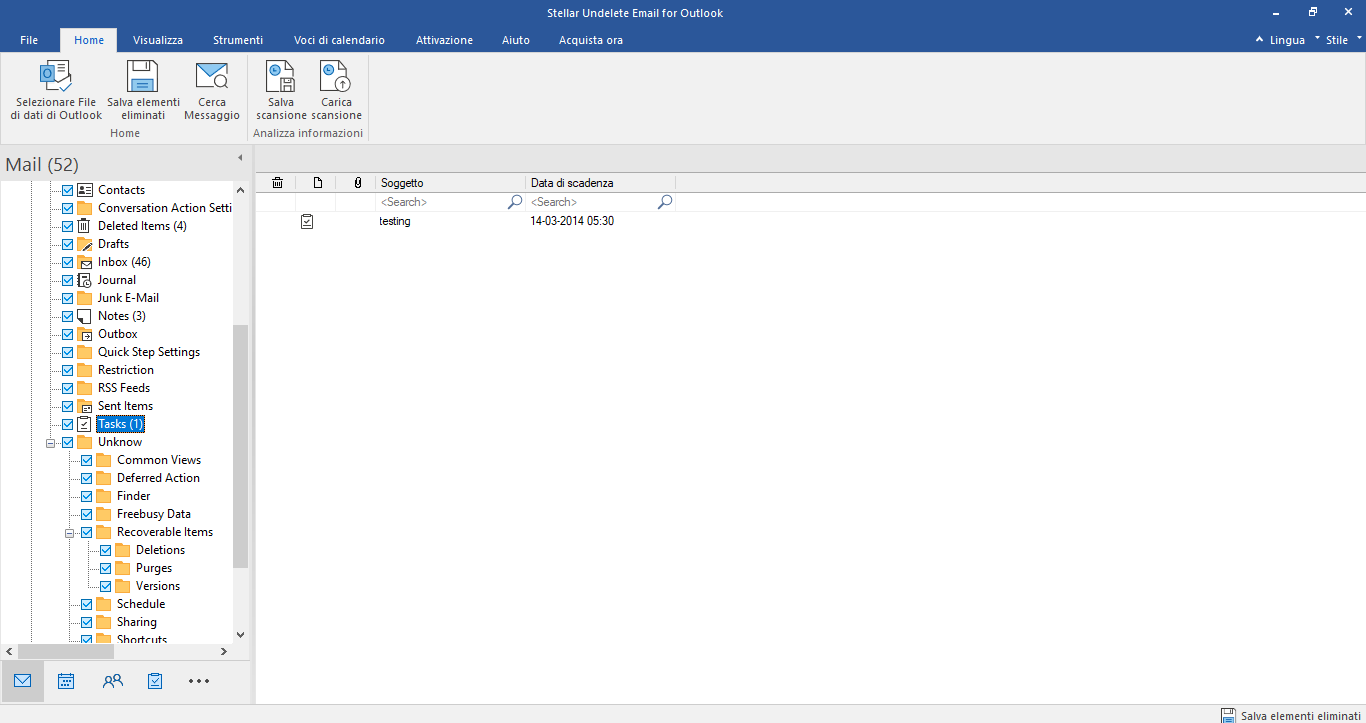The image size is (1366, 723).
Task: Select RSS Feeds folder
Action: point(124,388)
